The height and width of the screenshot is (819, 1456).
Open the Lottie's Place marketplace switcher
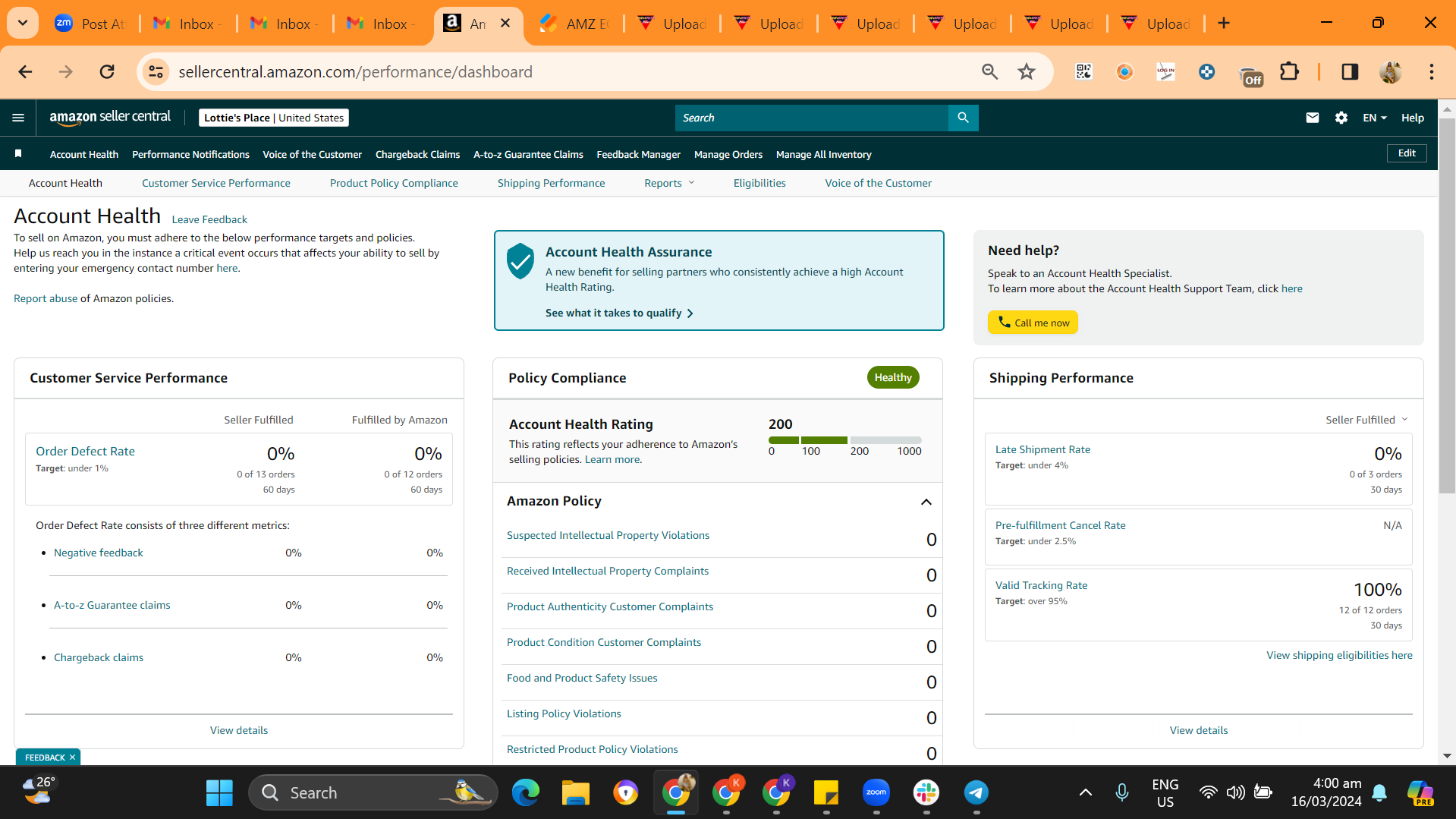pos(274,118)
